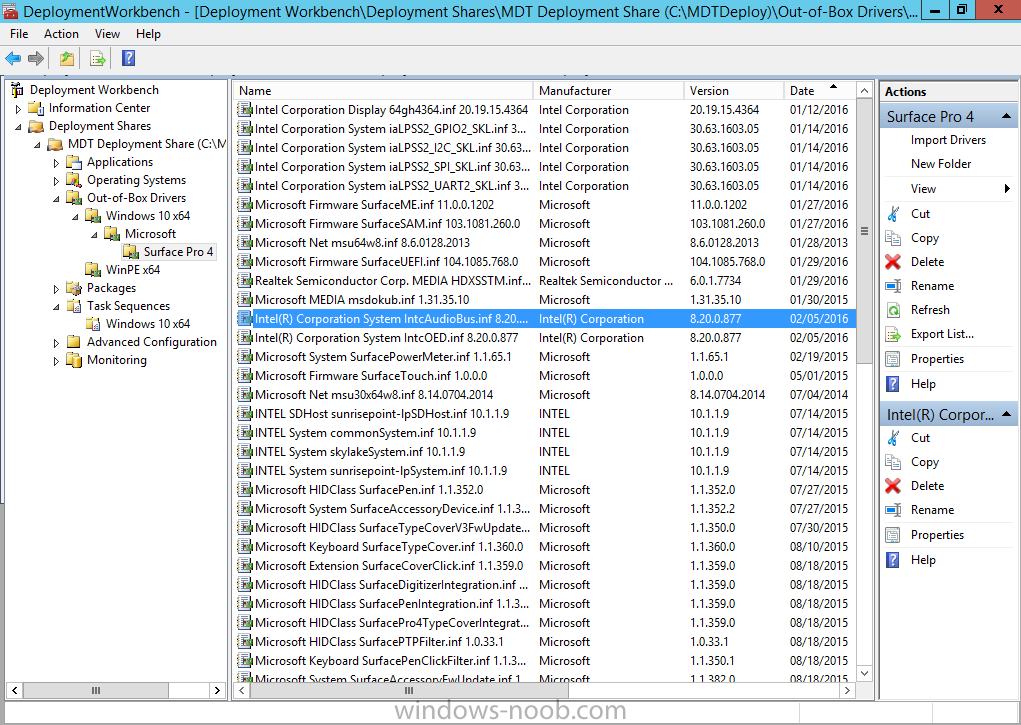Collapse the Task Sequences node
Viewport: 1021px width, 725px height.
click(x=56, y=307)
